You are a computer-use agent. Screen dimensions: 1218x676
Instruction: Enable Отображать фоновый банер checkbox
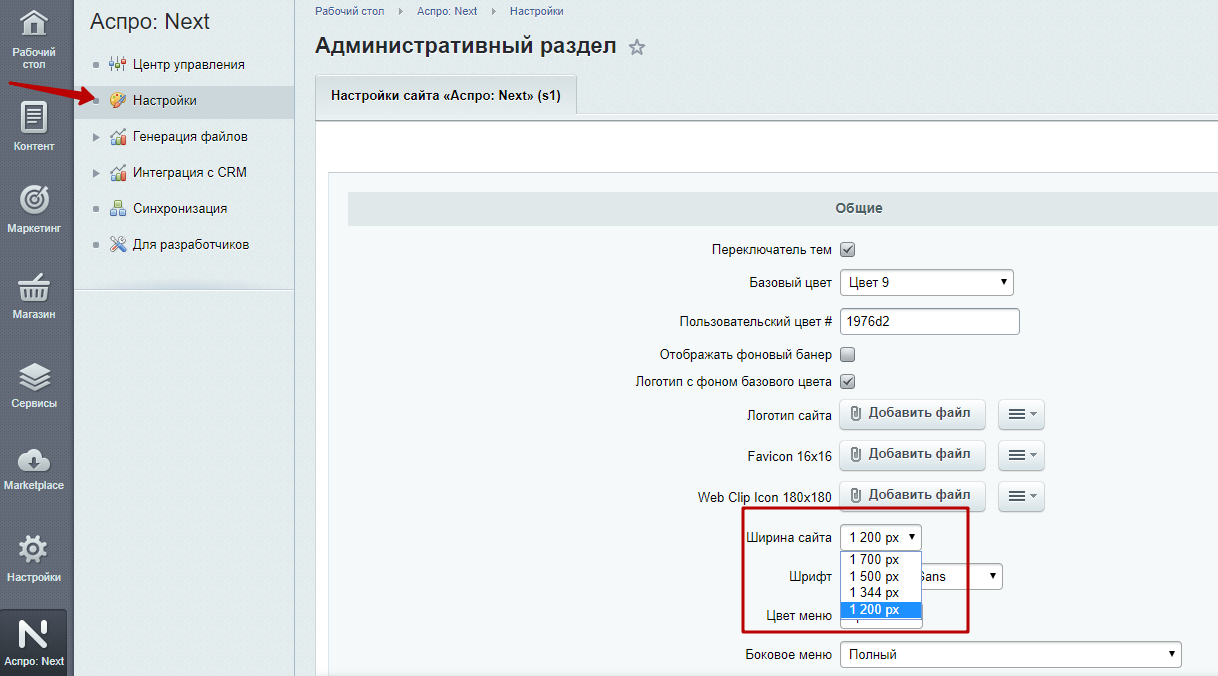pyautogui.click(x=847, y=354)
